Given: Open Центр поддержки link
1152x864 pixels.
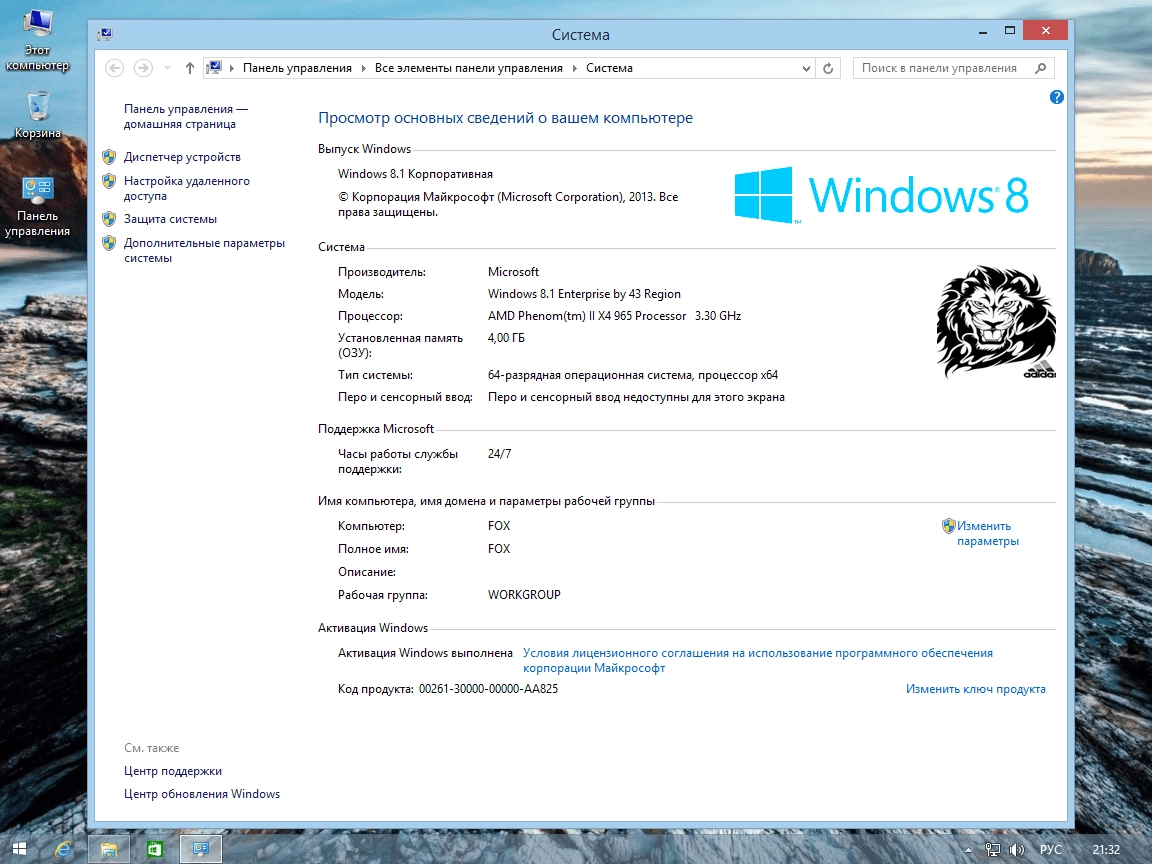Looking at the screenshot, I should point(173,771).
